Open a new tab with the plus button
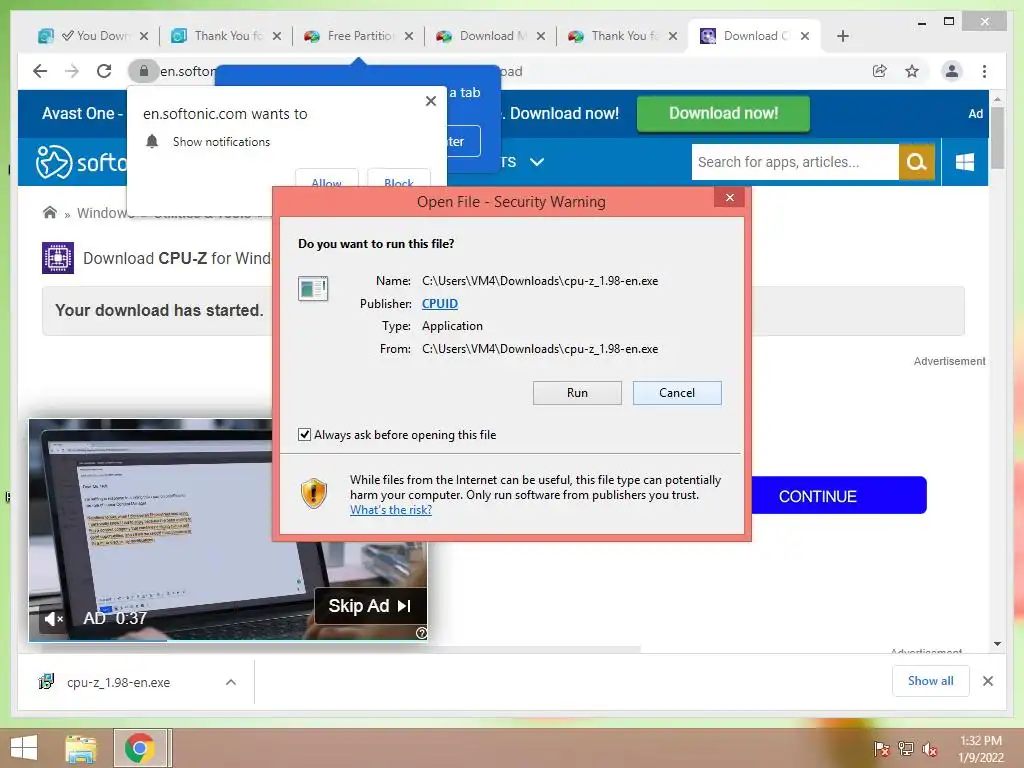This screenshot has height=768, width=1024. point(842,36)
